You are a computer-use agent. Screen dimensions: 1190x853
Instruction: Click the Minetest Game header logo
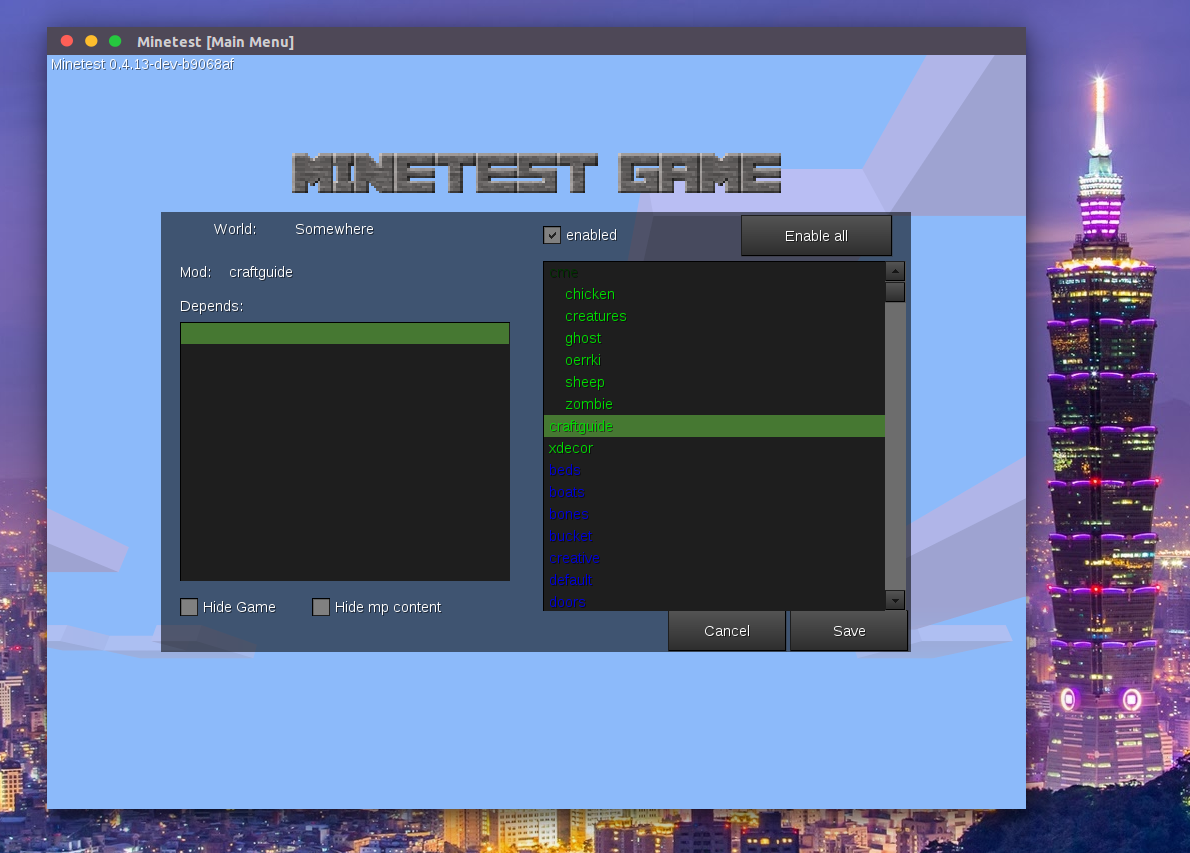pyautogui.click(x=536, y=174)
